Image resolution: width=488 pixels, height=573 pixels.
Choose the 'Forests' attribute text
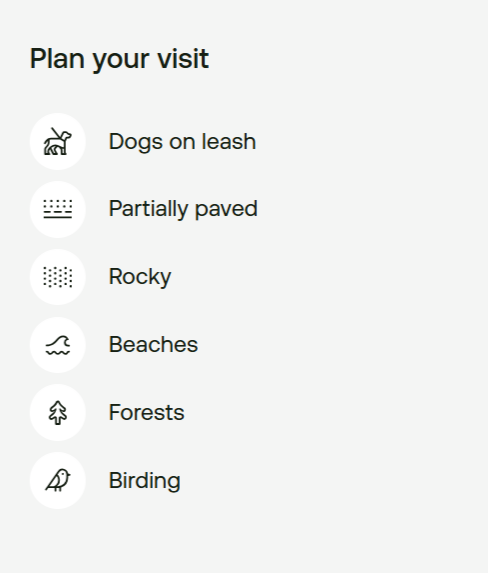147,413
